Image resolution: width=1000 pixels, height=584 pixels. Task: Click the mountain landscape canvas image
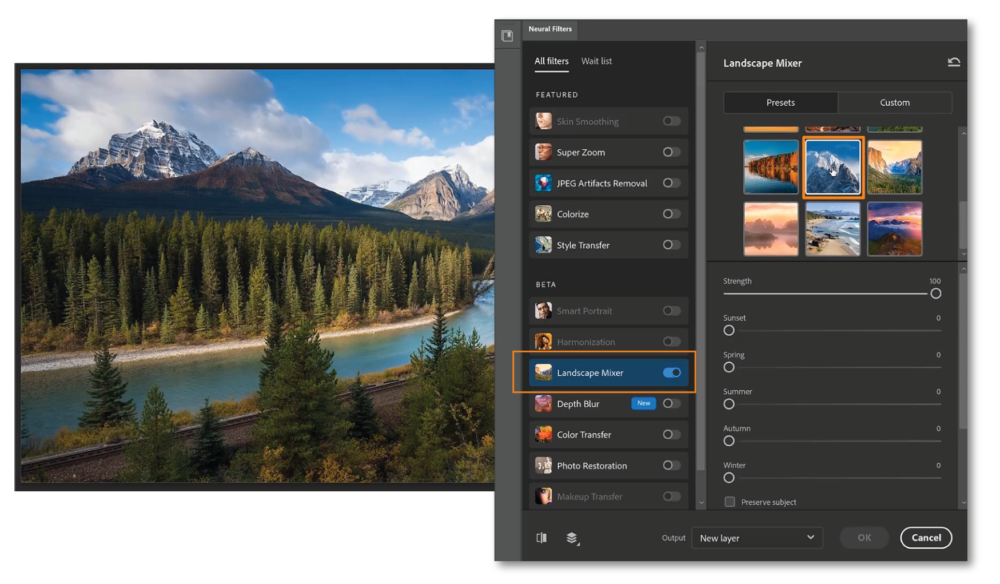[x=258, y=276]
